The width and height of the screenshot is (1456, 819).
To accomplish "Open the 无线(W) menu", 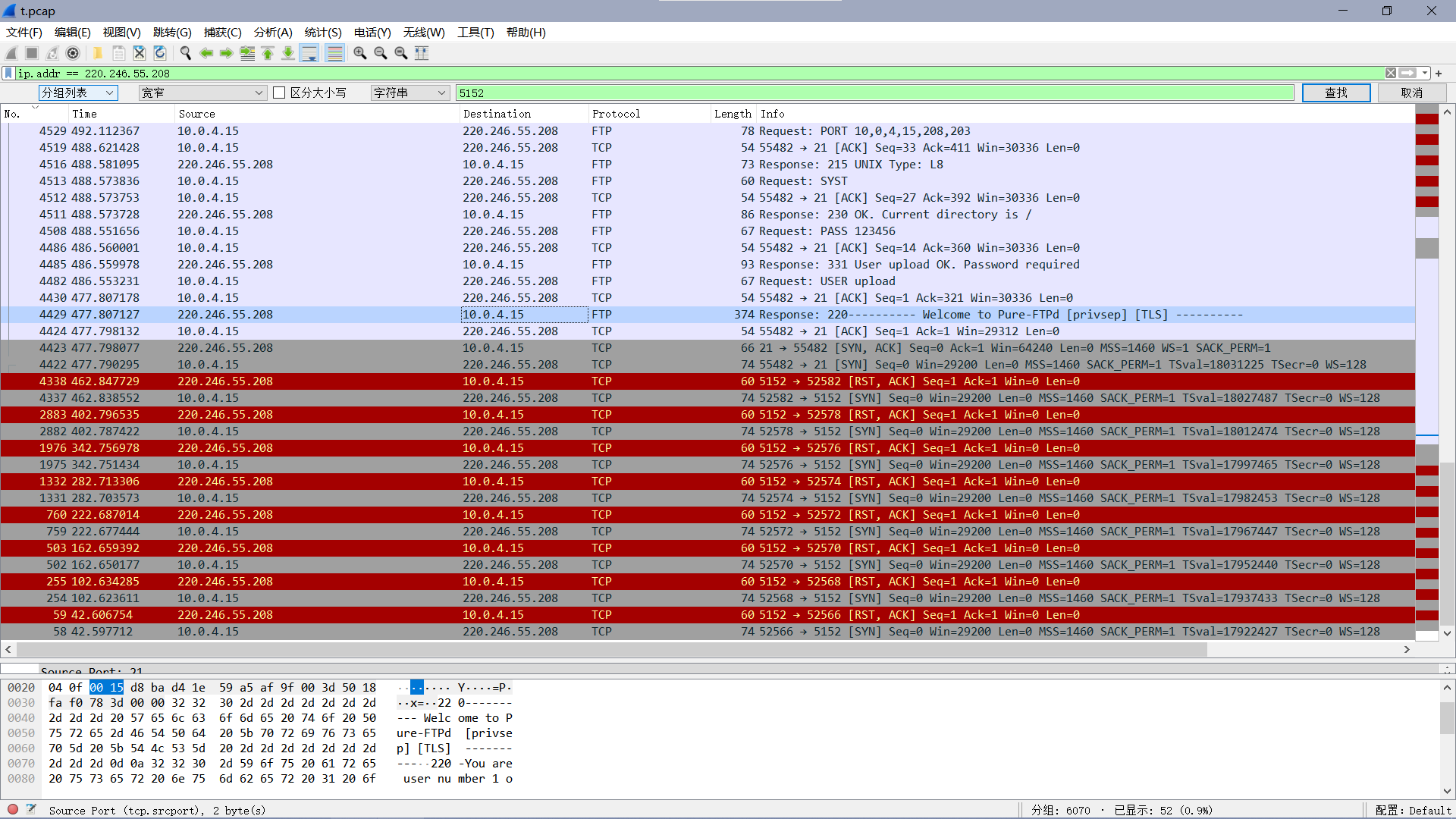I will point(424,33).
